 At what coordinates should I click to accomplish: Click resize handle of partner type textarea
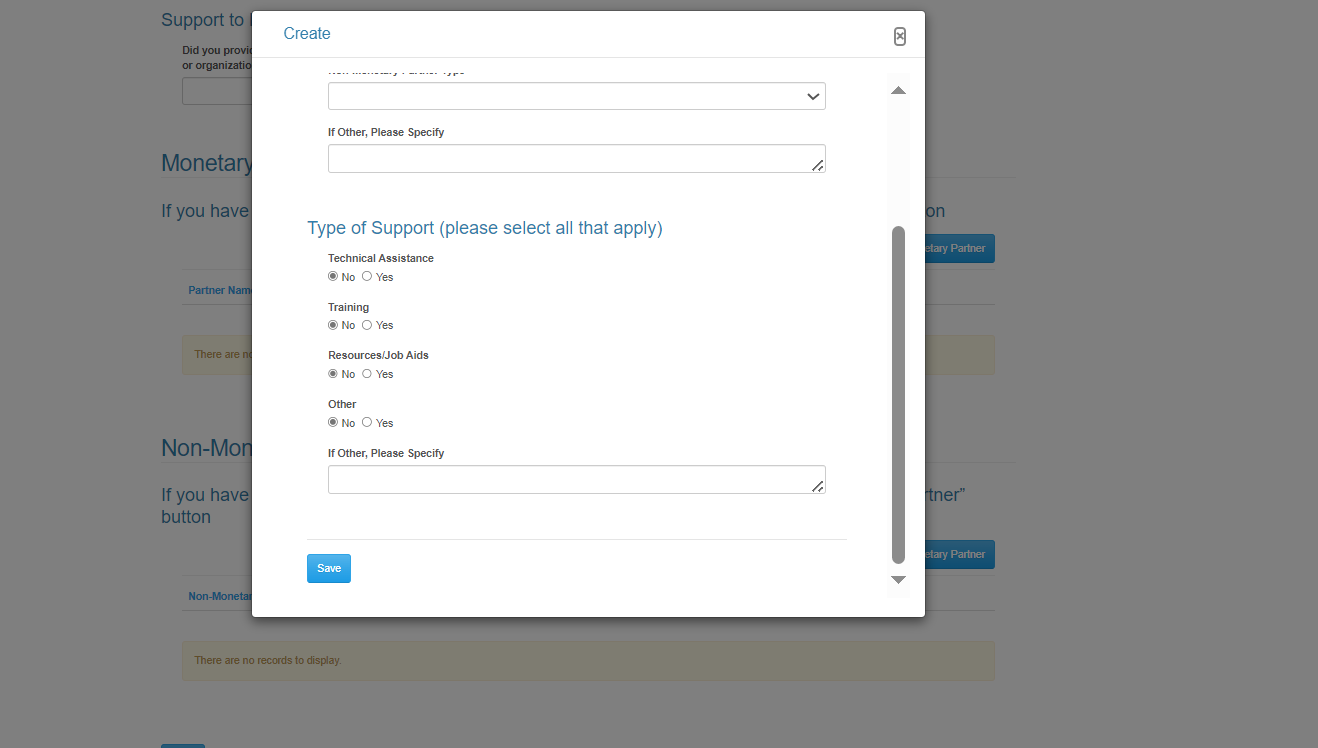(x=818, y=165)
